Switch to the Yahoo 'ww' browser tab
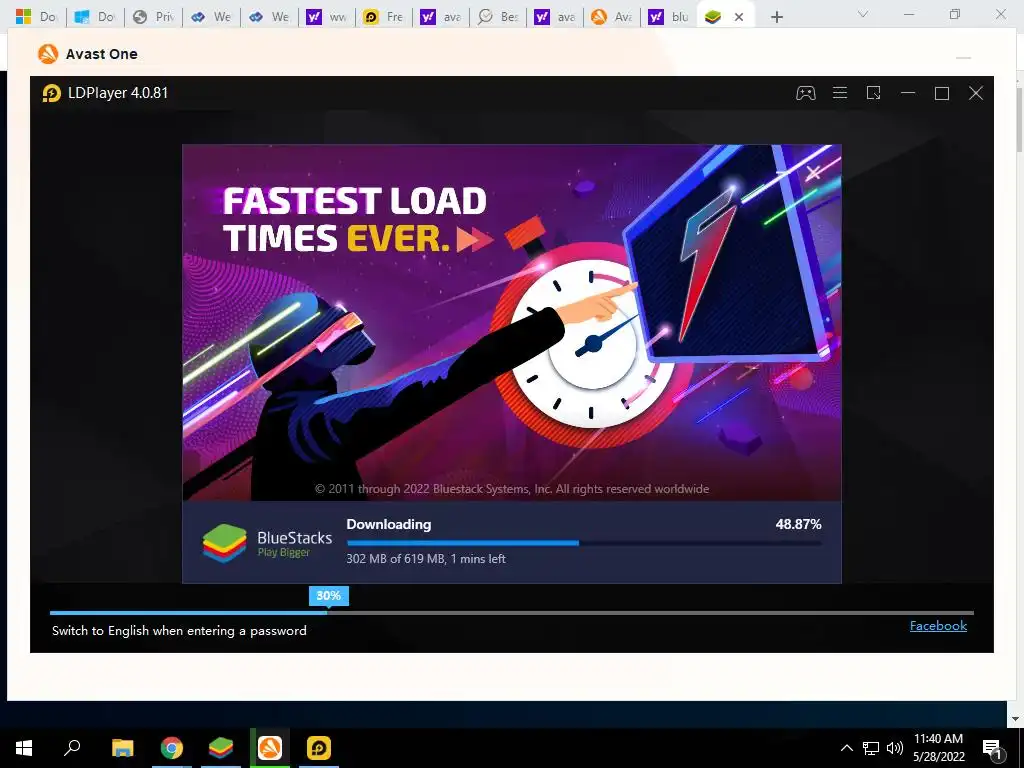Screen dimensions: 1024x768 coord(326,17)
